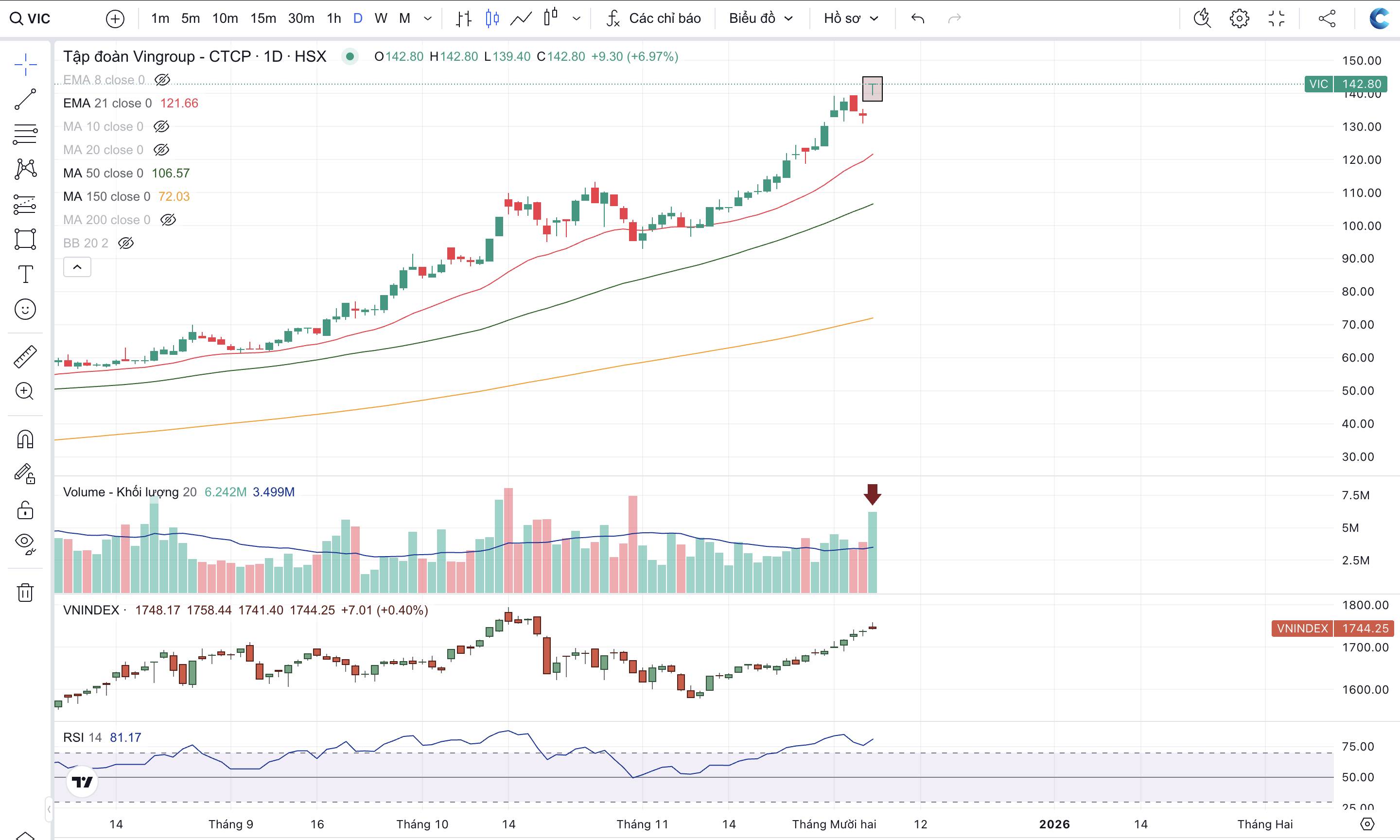Click the VIC symbol search field

click(x=39, y=18)
